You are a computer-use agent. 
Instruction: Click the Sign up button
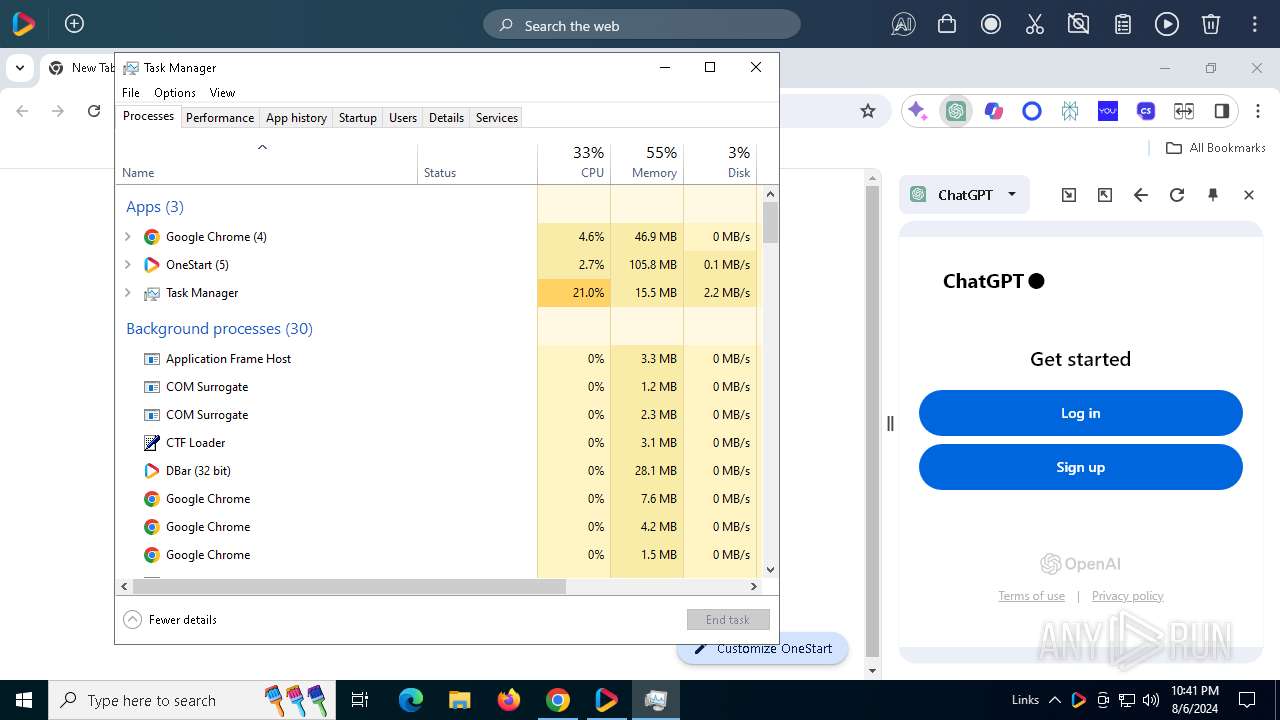point(1080,467)
